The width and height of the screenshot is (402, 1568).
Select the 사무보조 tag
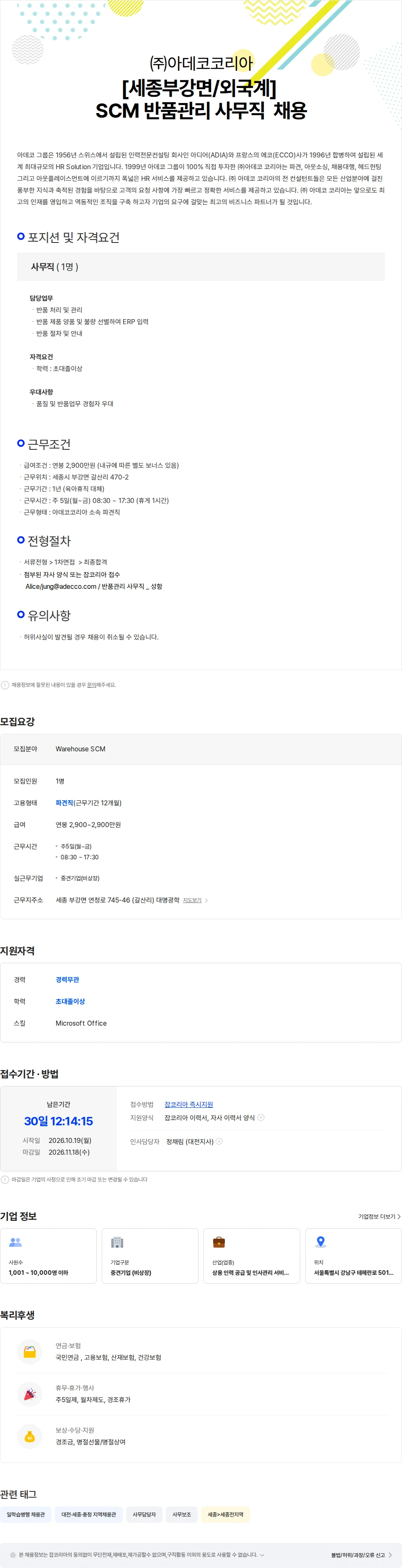181,1514
